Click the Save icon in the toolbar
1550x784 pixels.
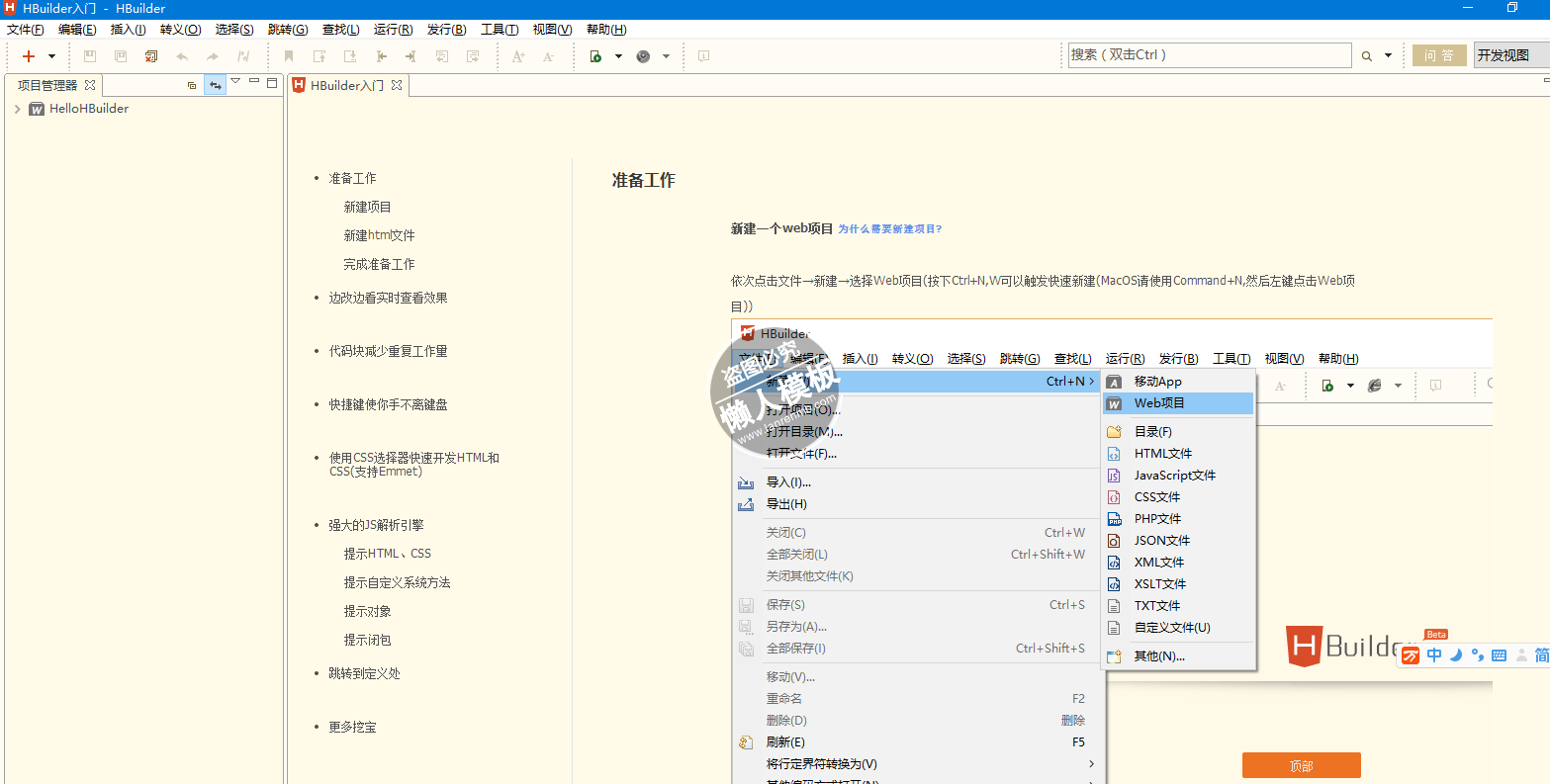(x=90, y=56)
